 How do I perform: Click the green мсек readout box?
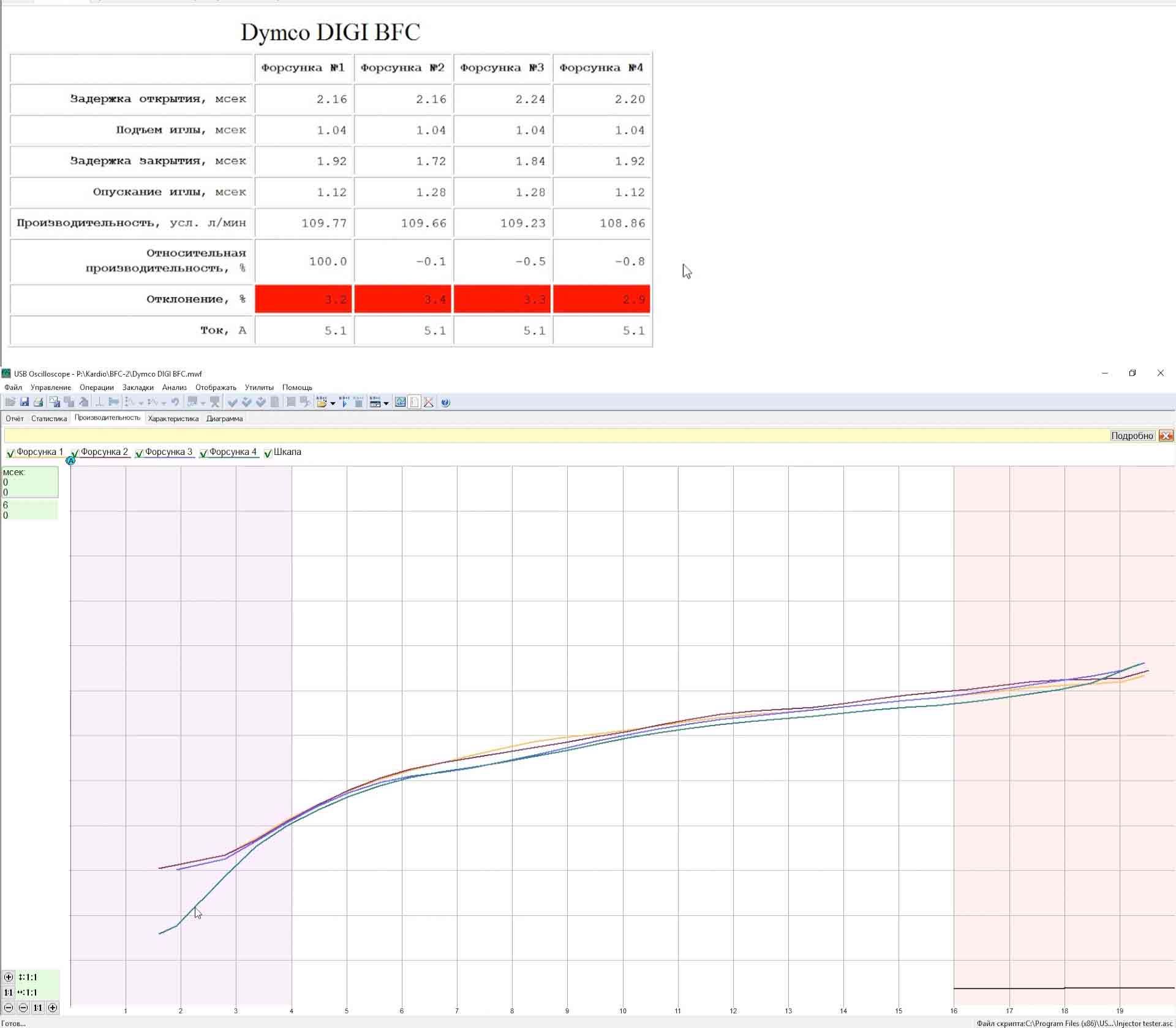[x=30, y=482]
